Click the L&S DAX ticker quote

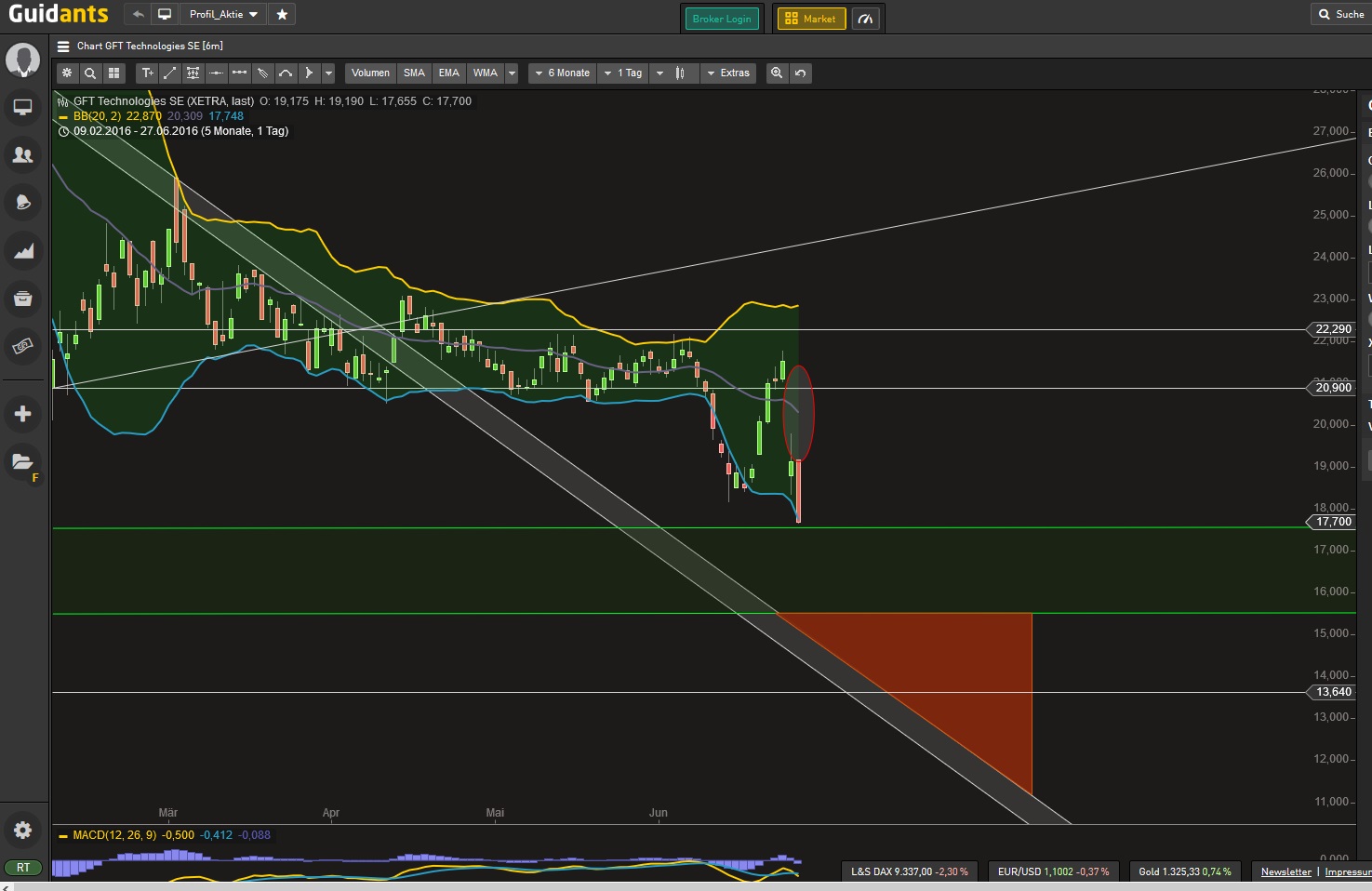click(910, 871)
